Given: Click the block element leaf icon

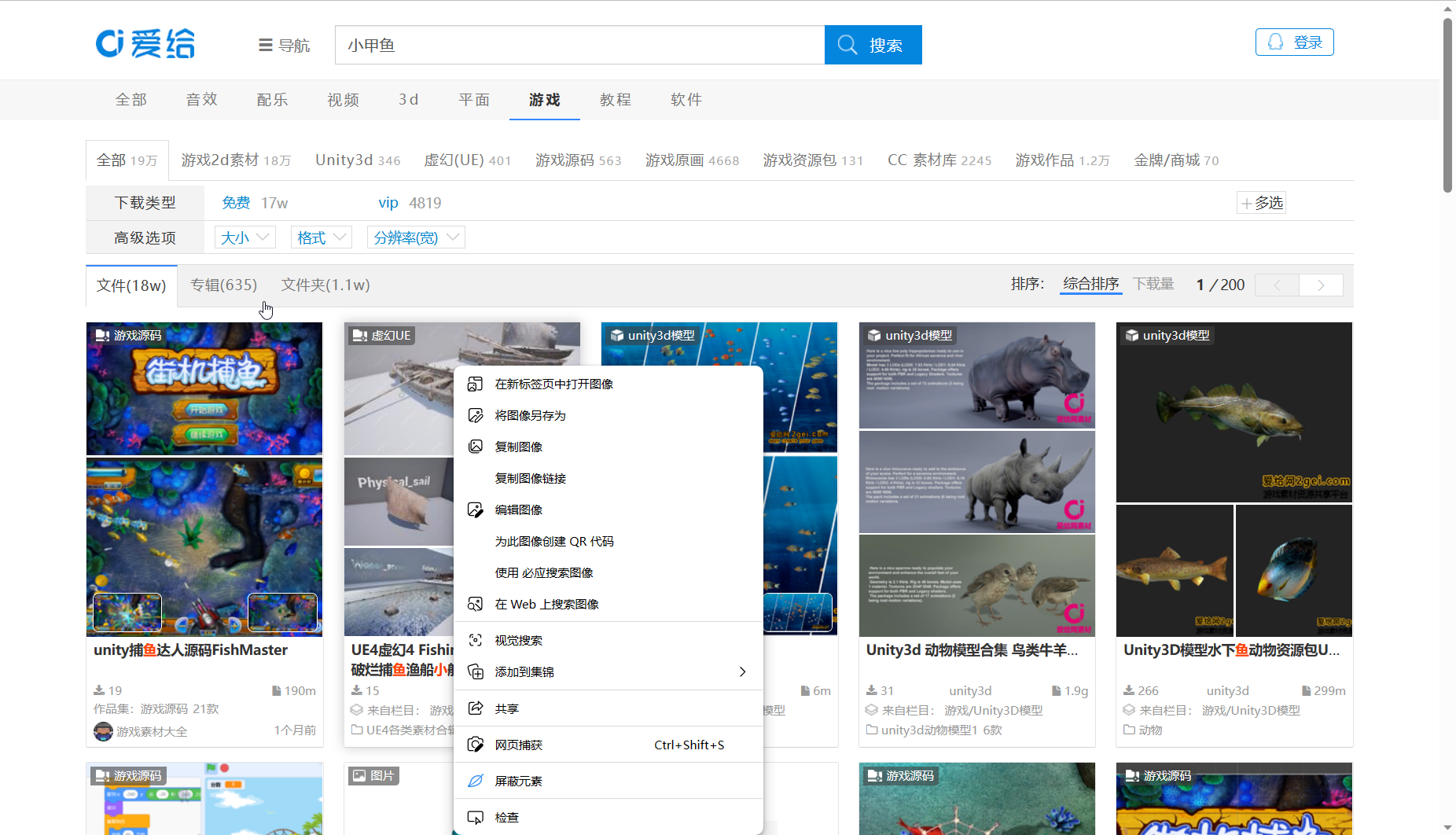Looking at the screenshot, I should 475,781.
